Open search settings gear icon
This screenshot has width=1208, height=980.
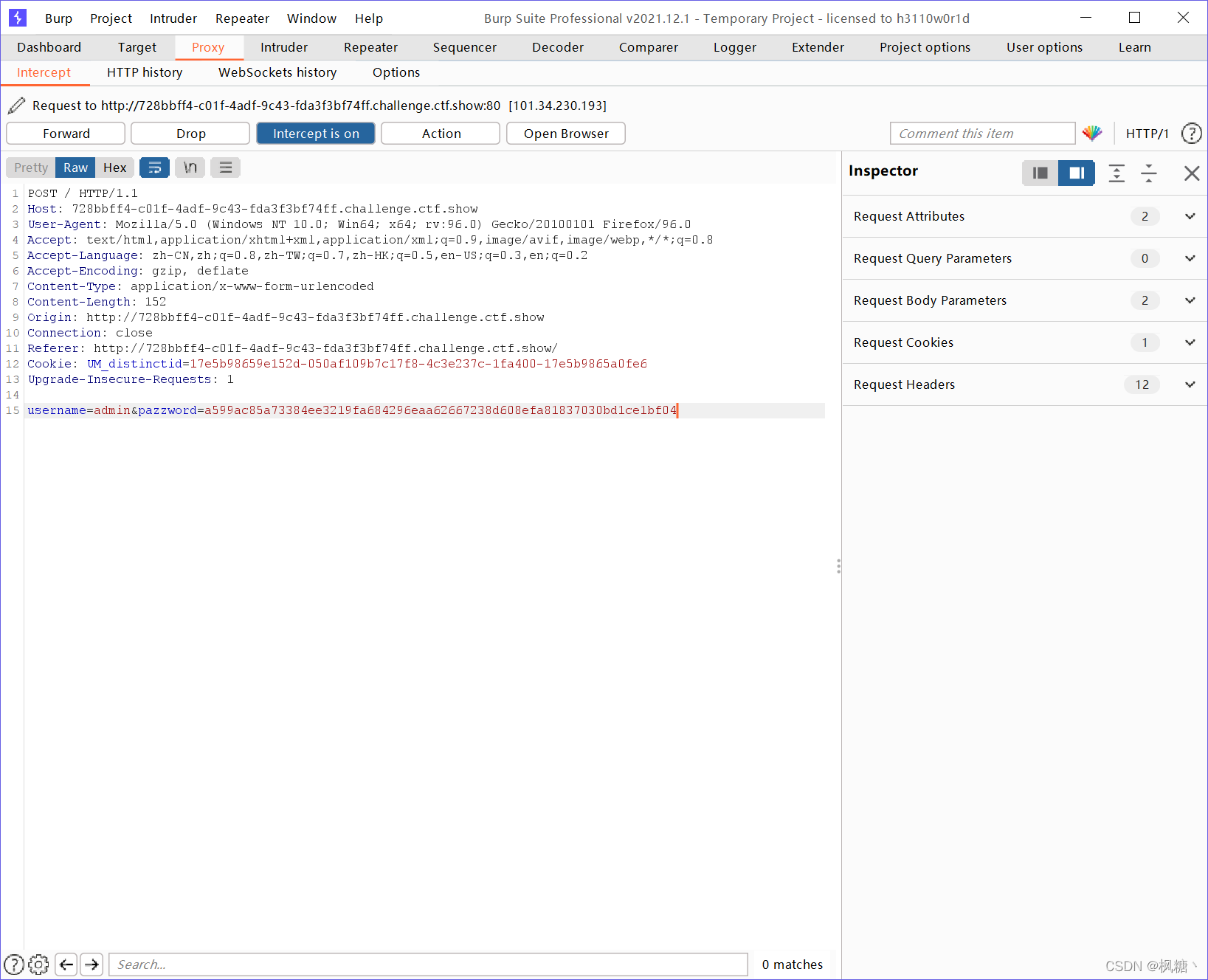(38, 965)
